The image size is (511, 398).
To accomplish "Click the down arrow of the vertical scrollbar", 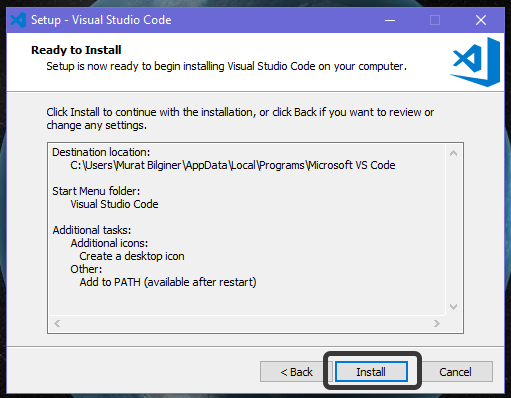I will 453,307.
